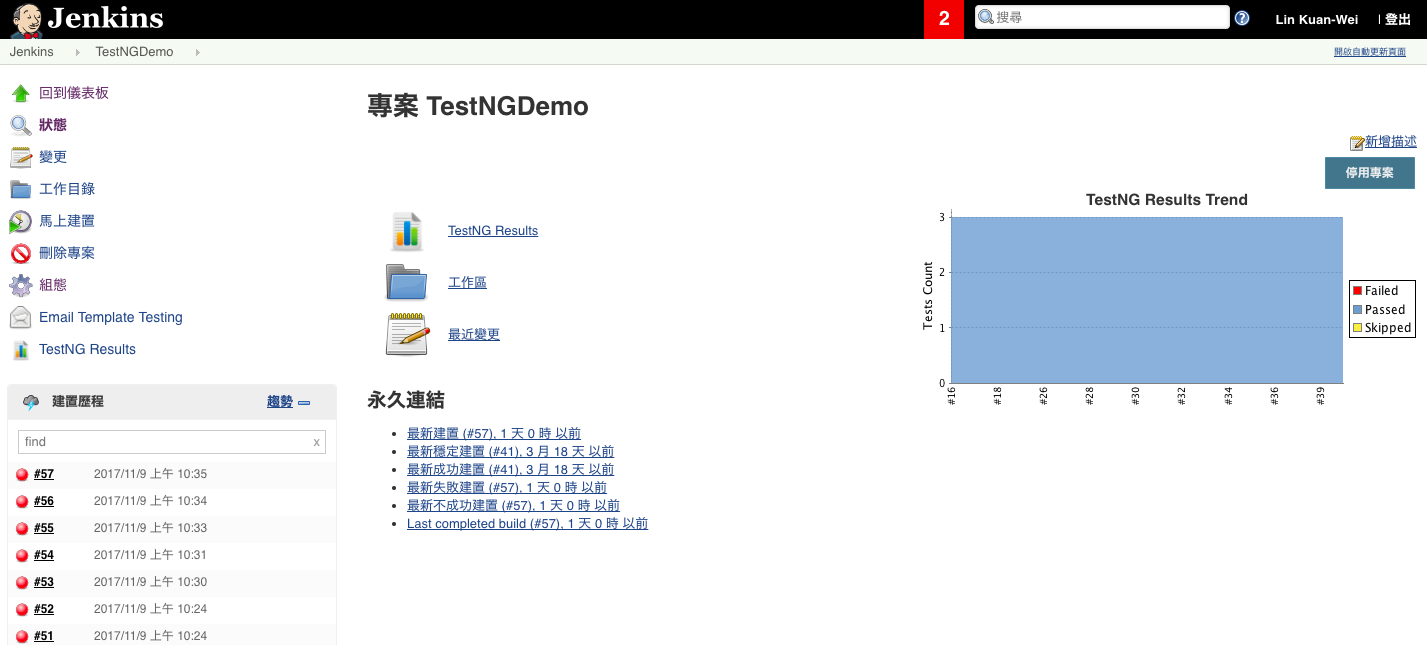Click the edit icon beside 新增描述

point(1357,143)
